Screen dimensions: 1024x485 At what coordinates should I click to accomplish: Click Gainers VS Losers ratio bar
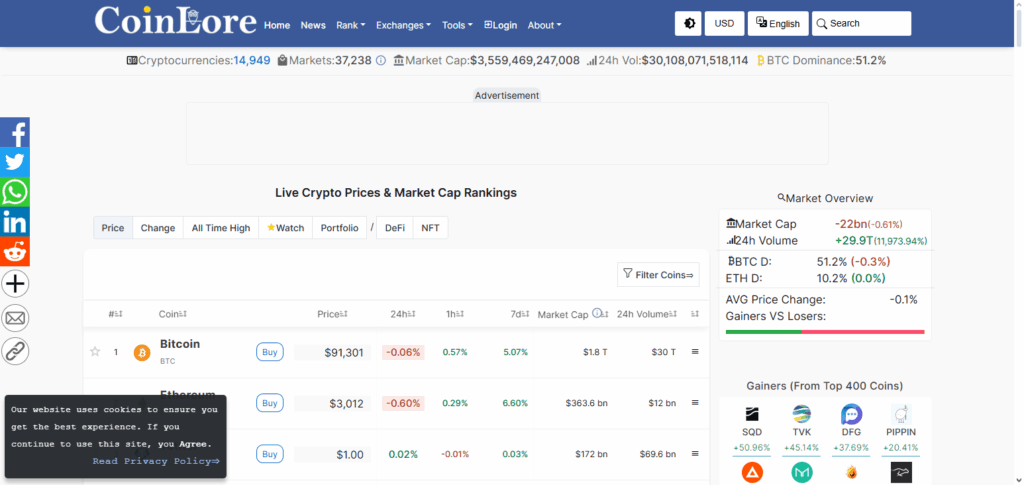click(825, 332)
